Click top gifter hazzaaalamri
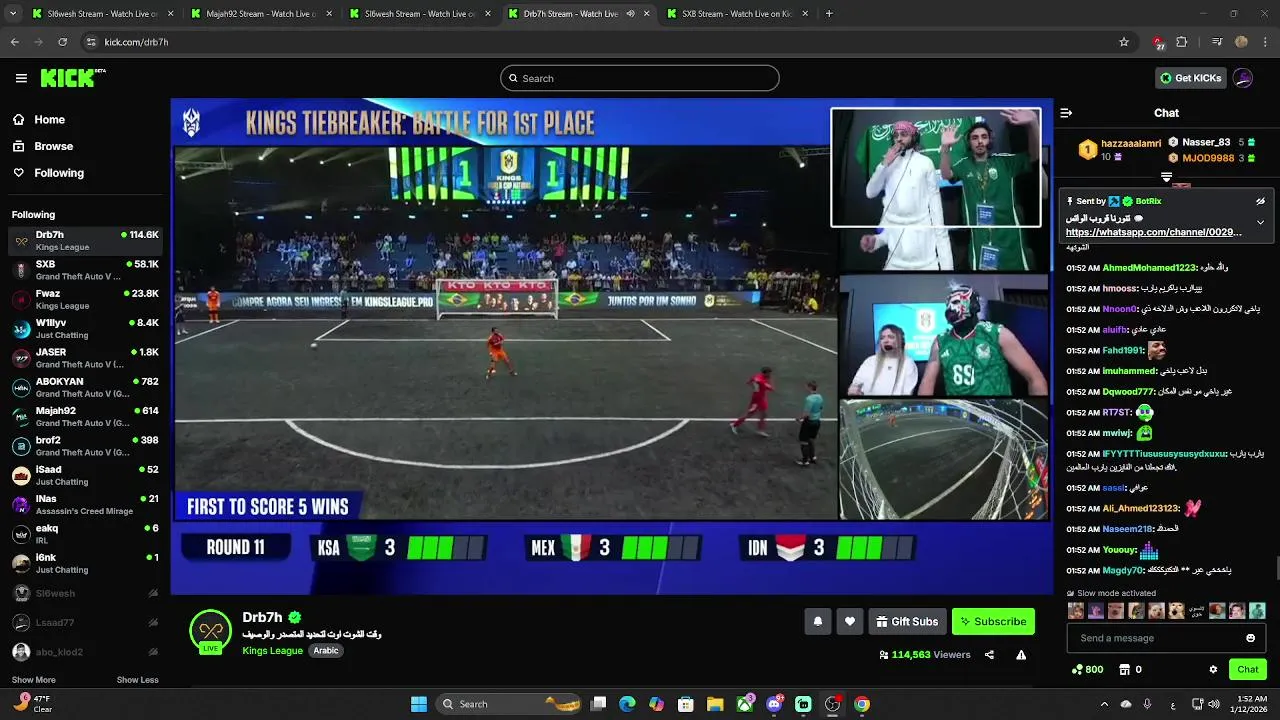The width and height of the screenshot is (1280, 720). [1131, 144]
